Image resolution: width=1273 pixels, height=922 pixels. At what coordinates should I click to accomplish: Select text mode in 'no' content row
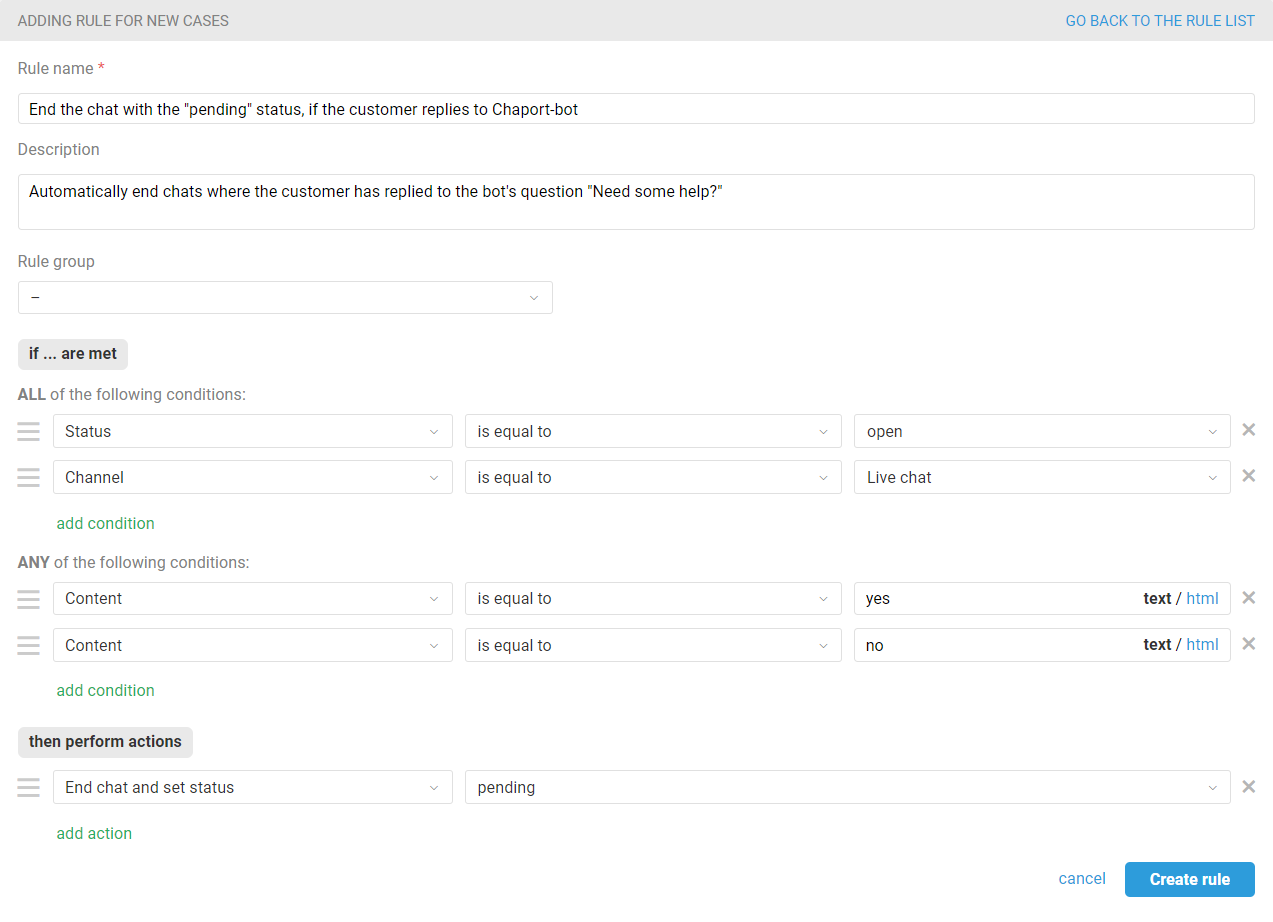(1157, 645)
